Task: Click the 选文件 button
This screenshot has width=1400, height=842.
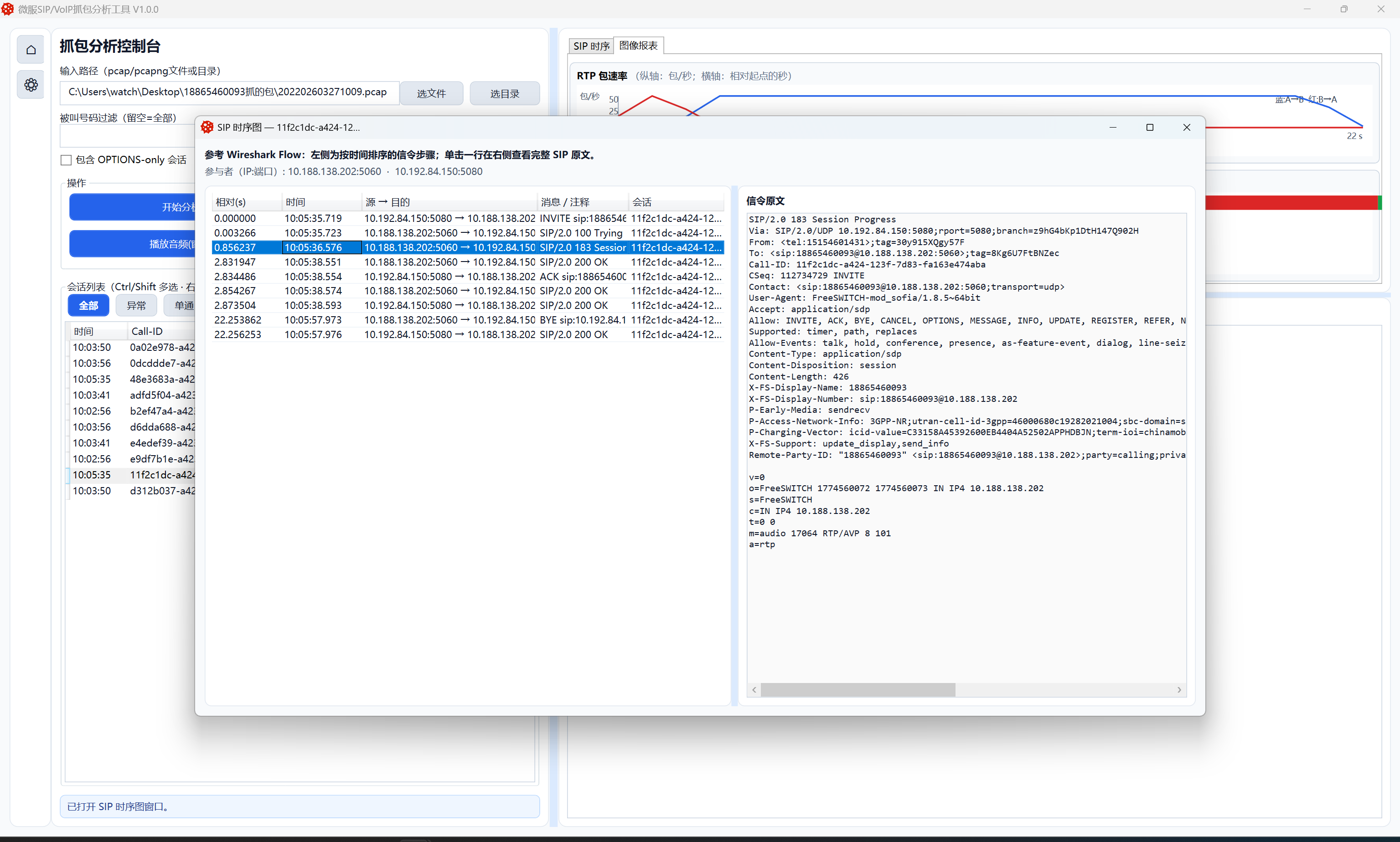Action: point(431,93)
